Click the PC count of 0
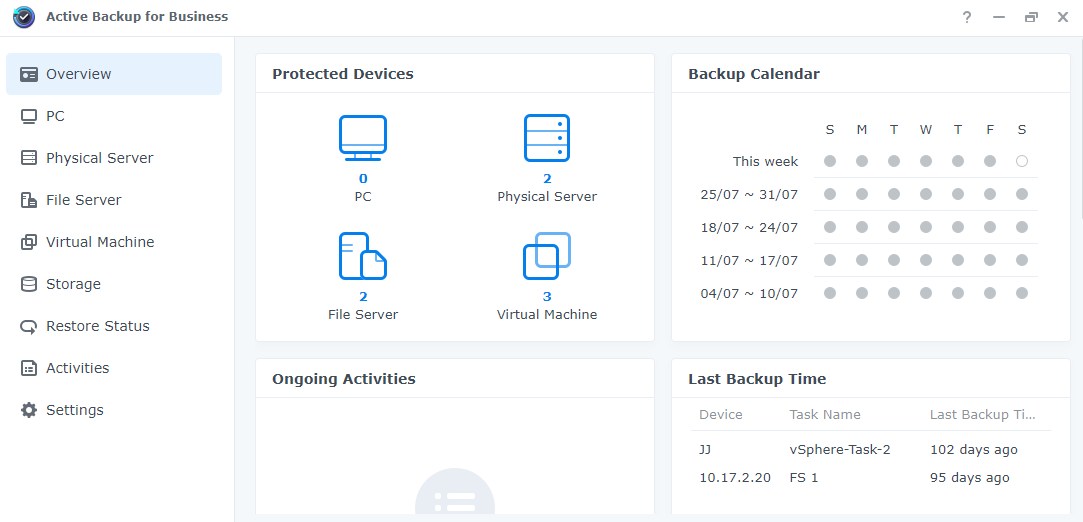 363,180
